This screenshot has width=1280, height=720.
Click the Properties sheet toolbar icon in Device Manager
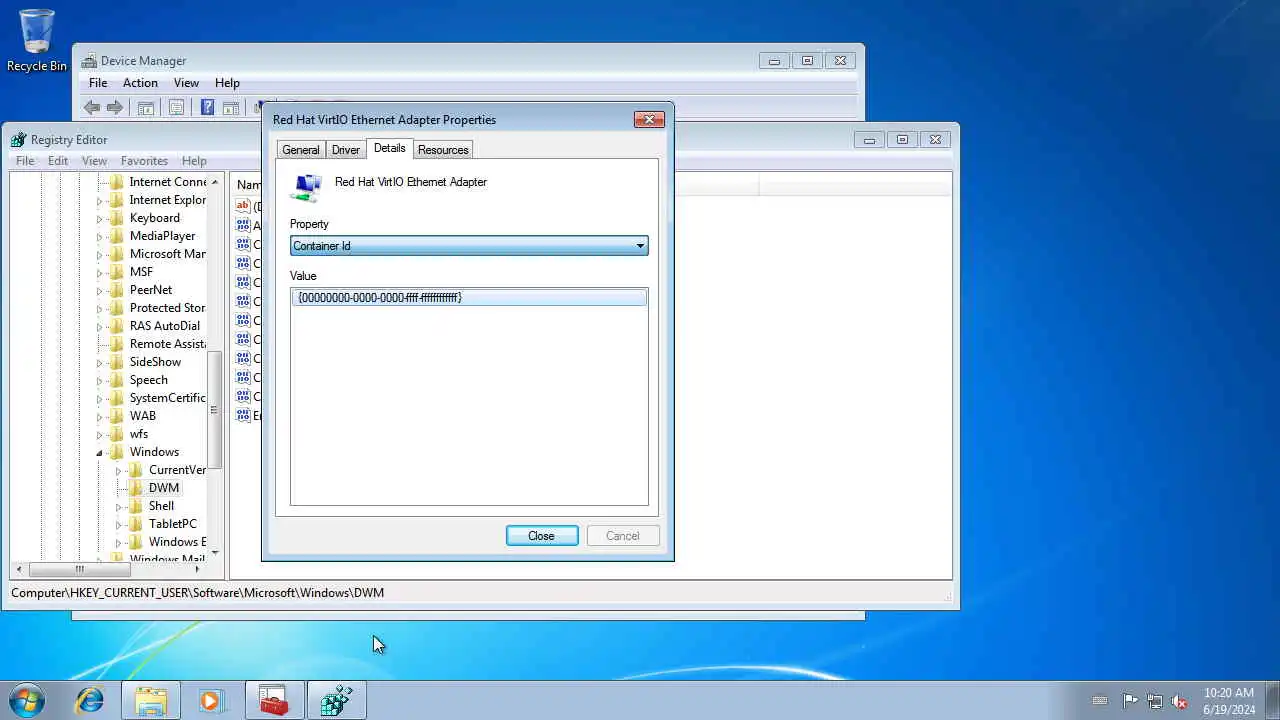(176, 108)
